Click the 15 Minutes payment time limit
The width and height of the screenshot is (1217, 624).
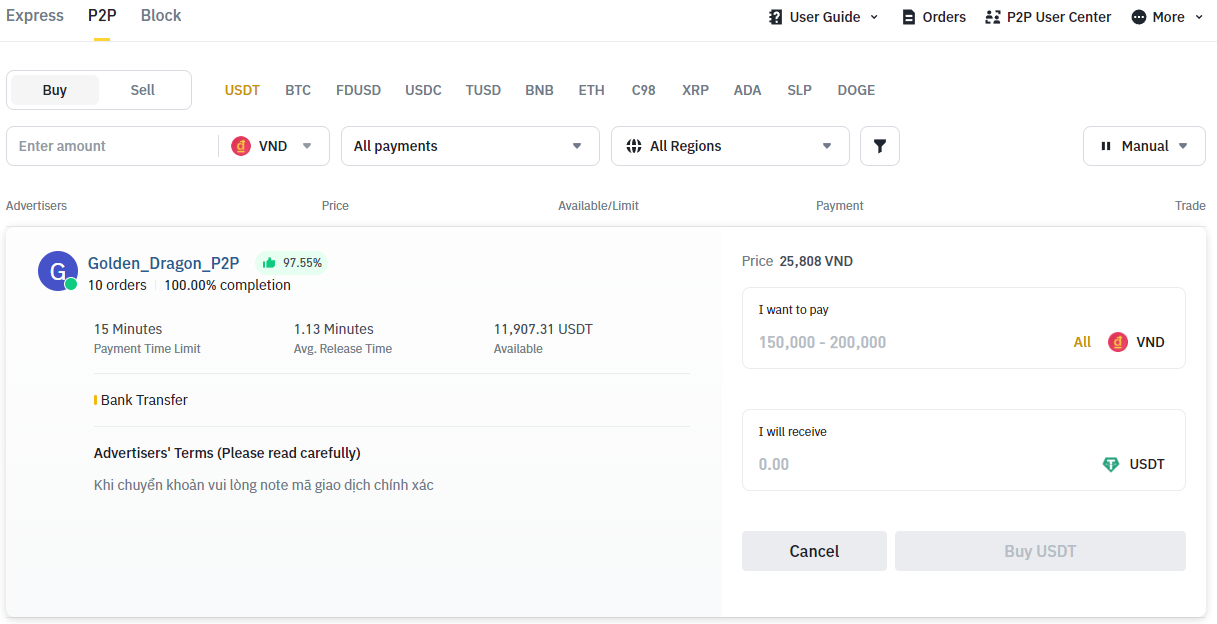(128, 329)
